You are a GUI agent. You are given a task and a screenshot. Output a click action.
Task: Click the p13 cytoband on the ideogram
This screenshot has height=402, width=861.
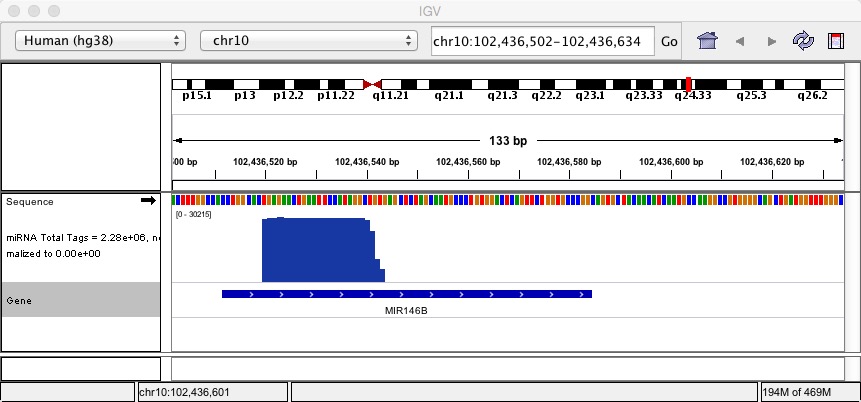point(245,85)
